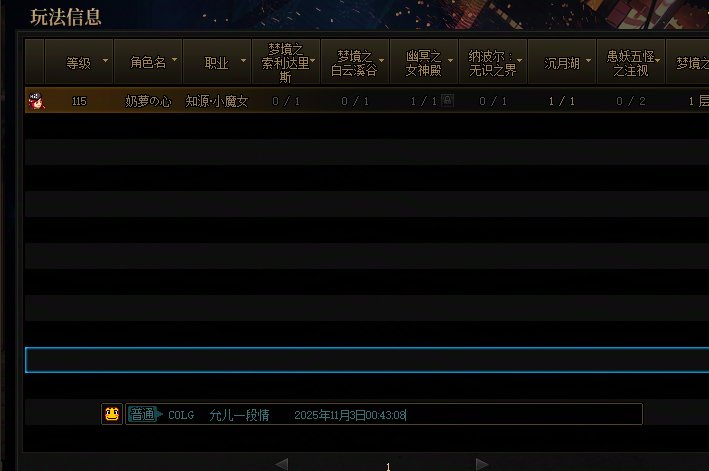Expand the 职业 column dropdown arrow
The image size is (709, 471).
(243, 62)
